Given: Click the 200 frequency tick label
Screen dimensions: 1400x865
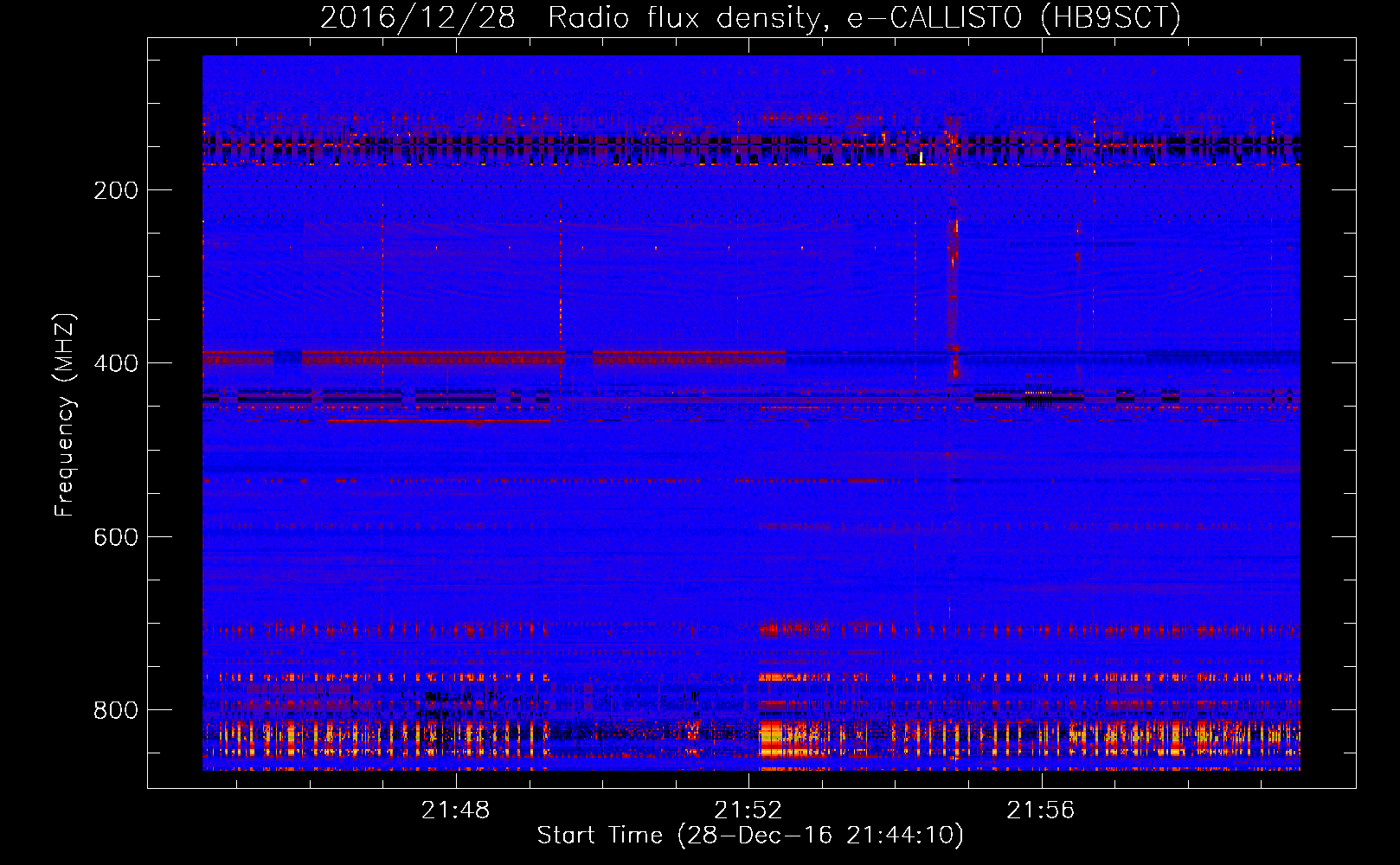Looking at the screenshot, I should pos(116,190).
